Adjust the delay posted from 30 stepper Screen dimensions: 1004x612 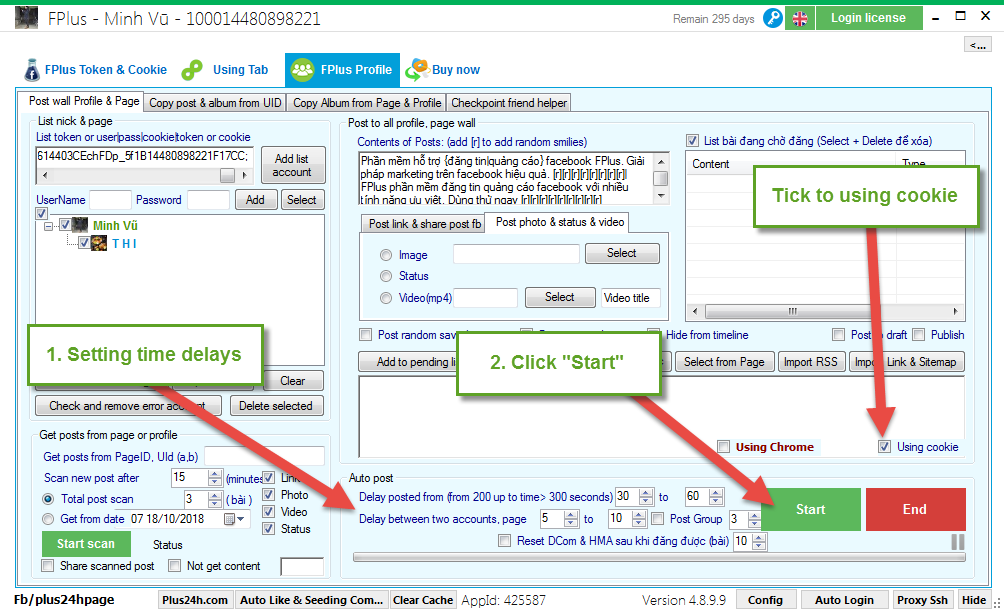click(x=647, y=497)
